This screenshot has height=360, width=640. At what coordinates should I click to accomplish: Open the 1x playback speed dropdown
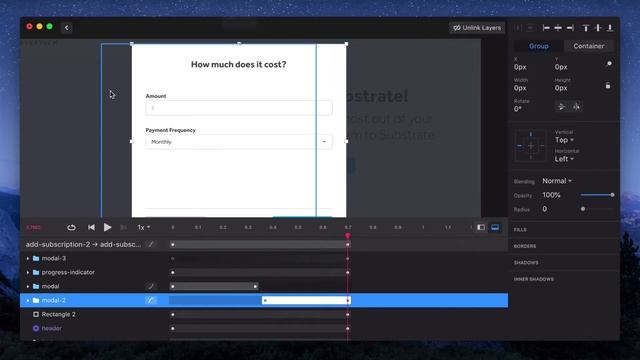click(x=144, y=227)
